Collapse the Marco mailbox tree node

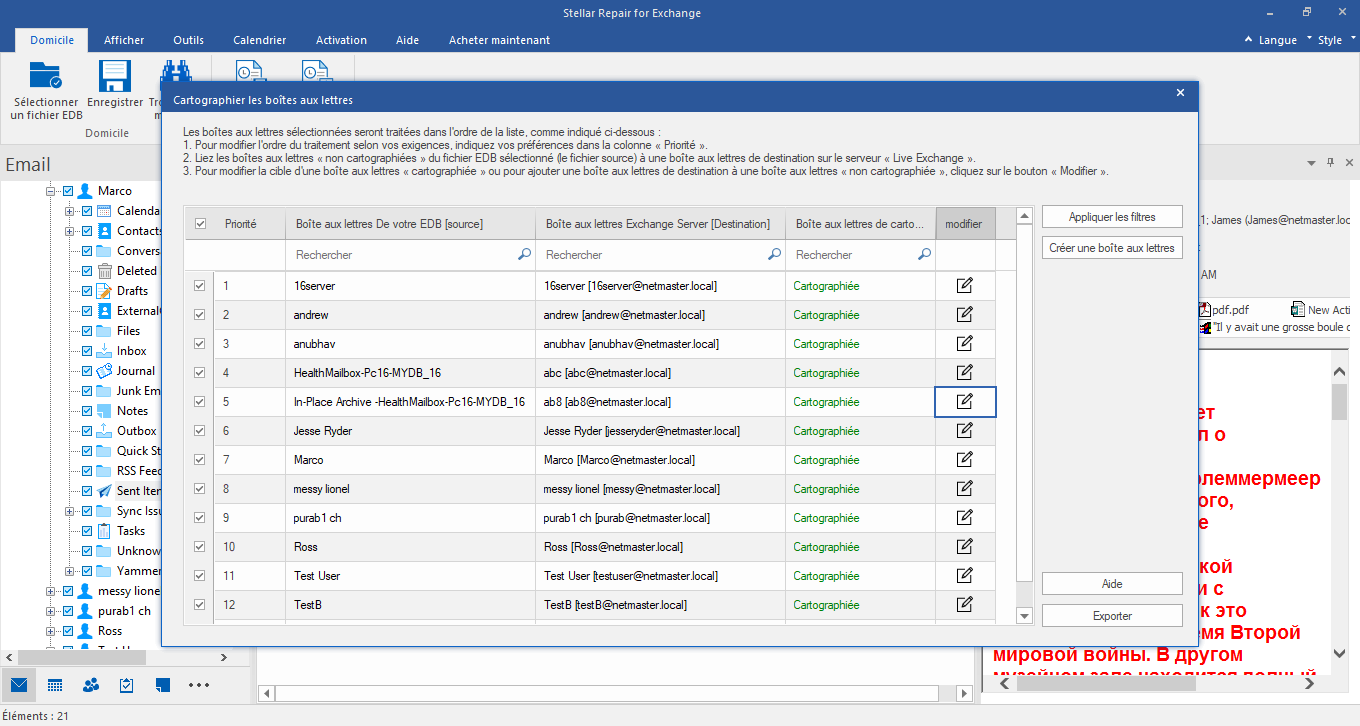click(50, 191)
